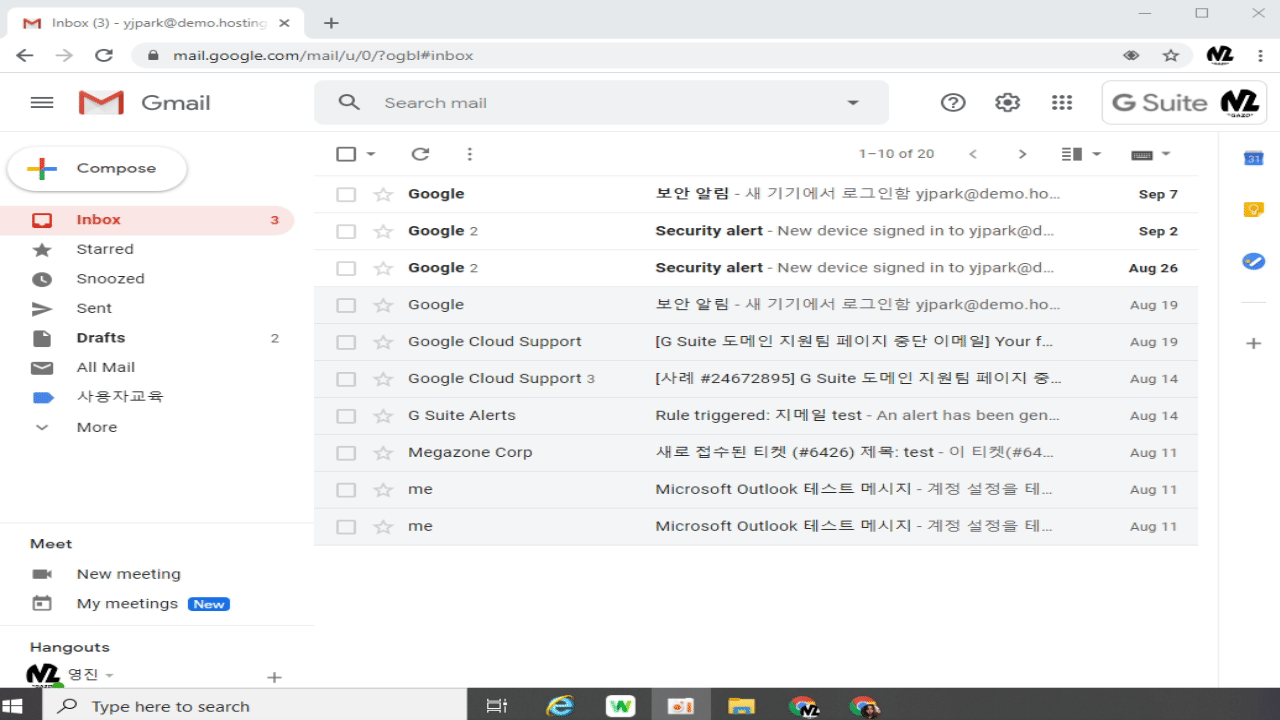This screenshot has height=720, width=1280.
Task: Open File Explorer from taskbar
Action: [x=741, y=706]
